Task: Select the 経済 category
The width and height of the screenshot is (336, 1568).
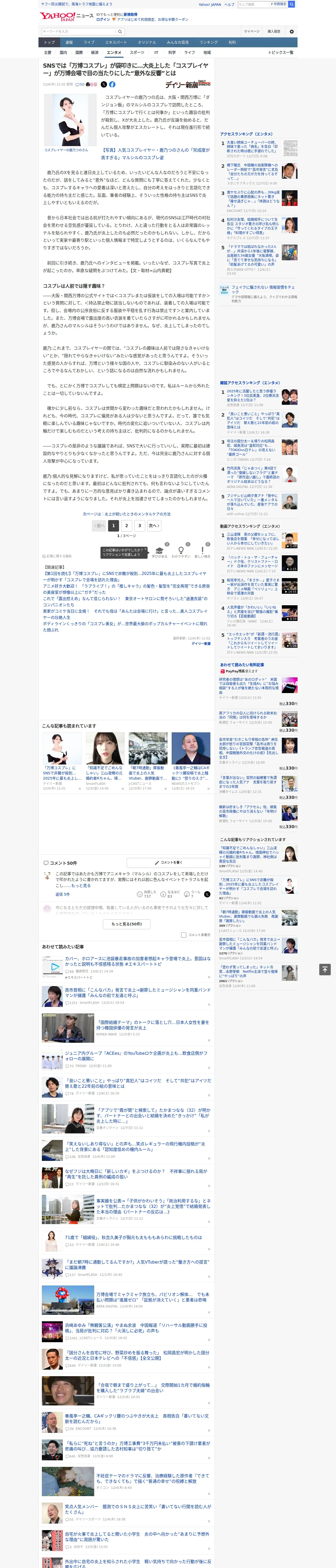Action: 94,52
